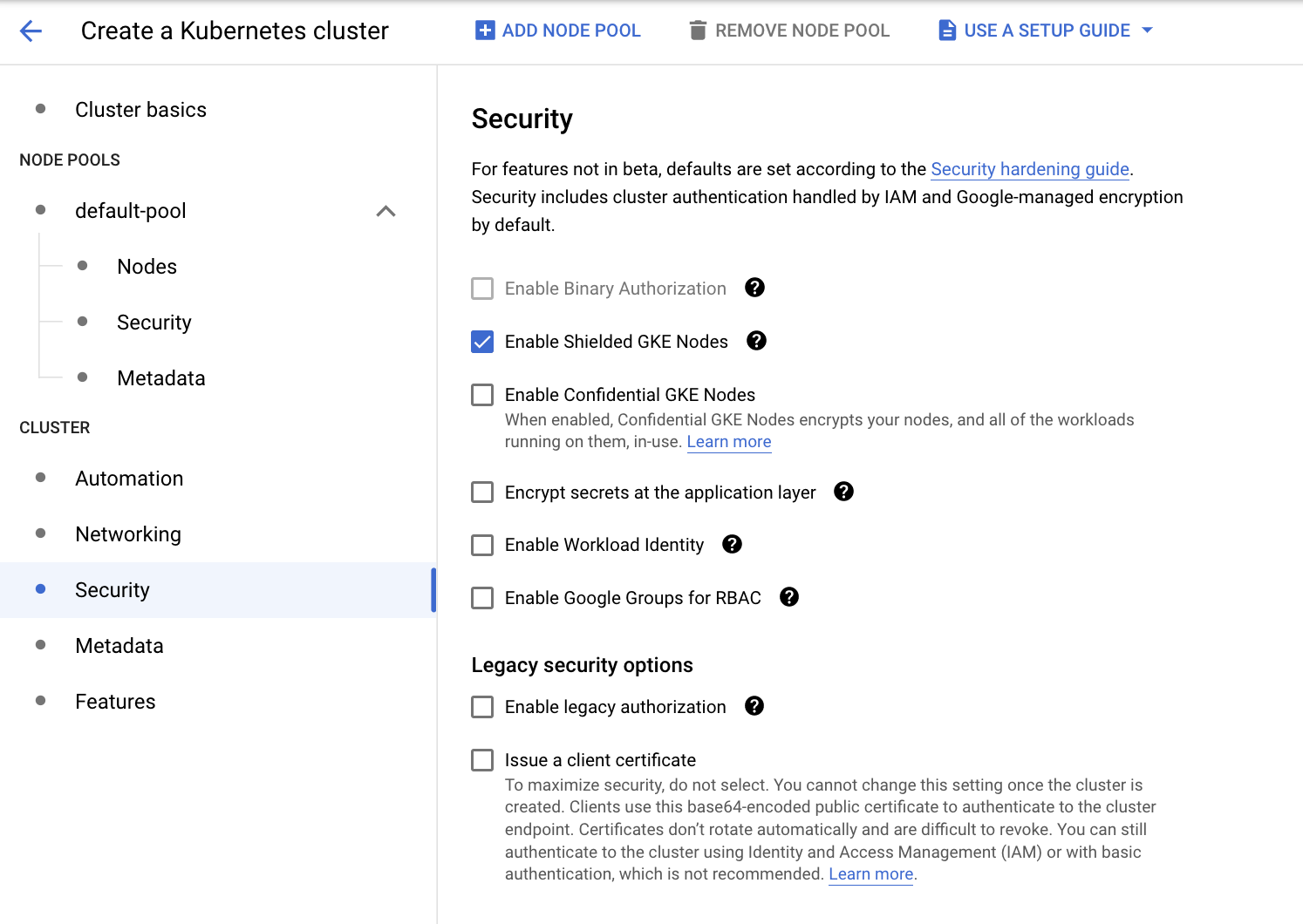Image resolution: width=1303 pixels, height=924 pixels.
Task: Open help for Enable legacy authorization
Action: coord(755,706)
